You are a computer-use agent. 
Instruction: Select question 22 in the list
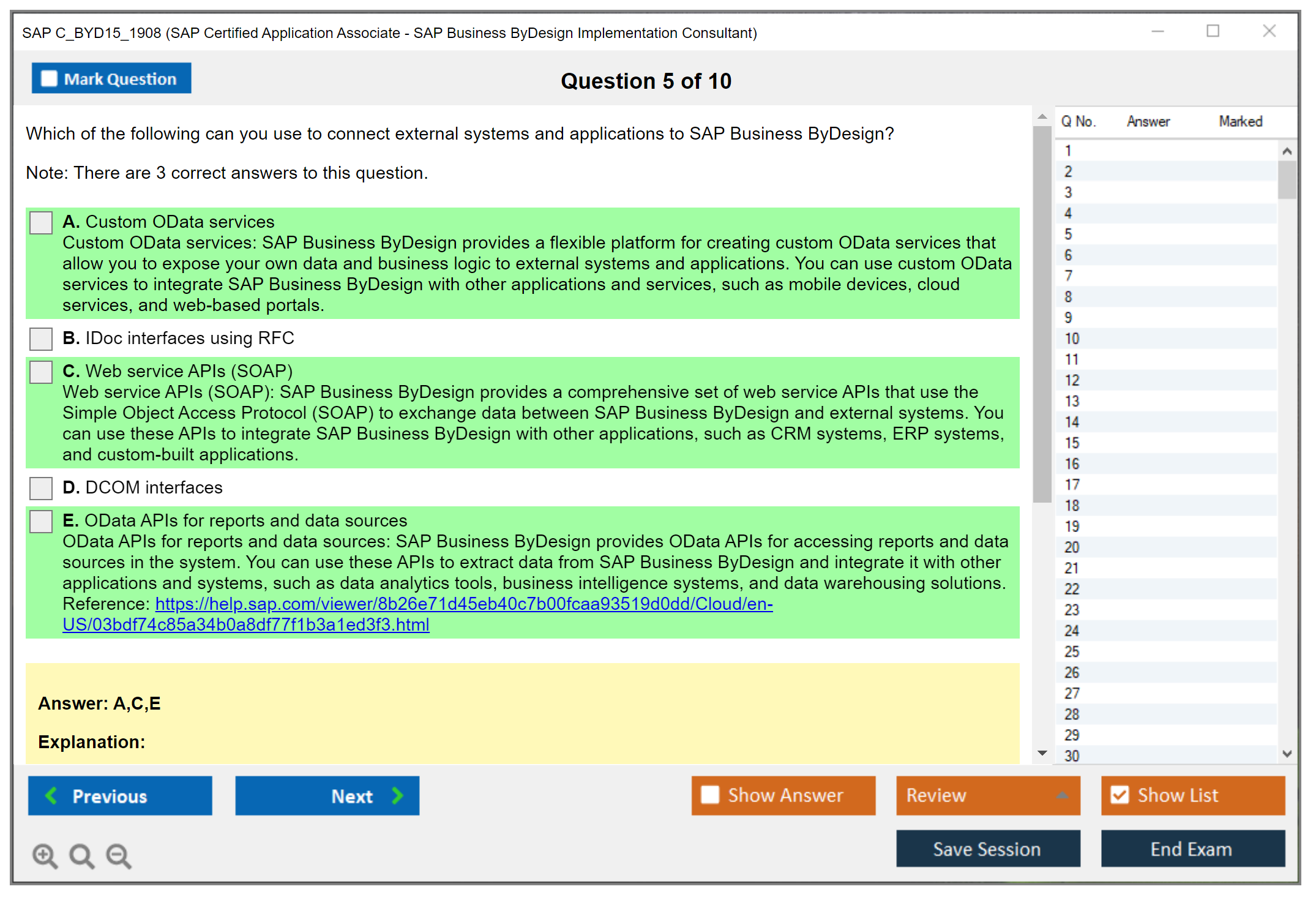1072,589
